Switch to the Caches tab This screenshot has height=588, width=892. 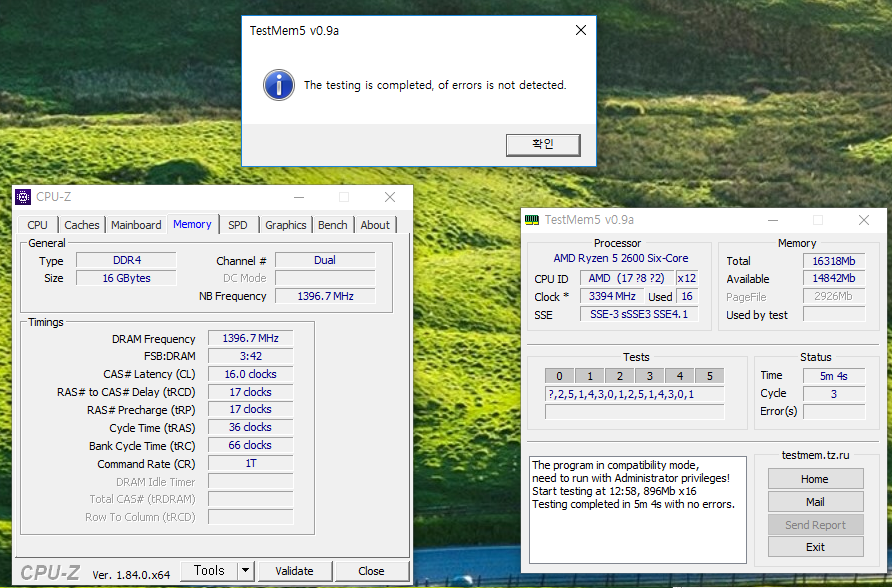81,225
